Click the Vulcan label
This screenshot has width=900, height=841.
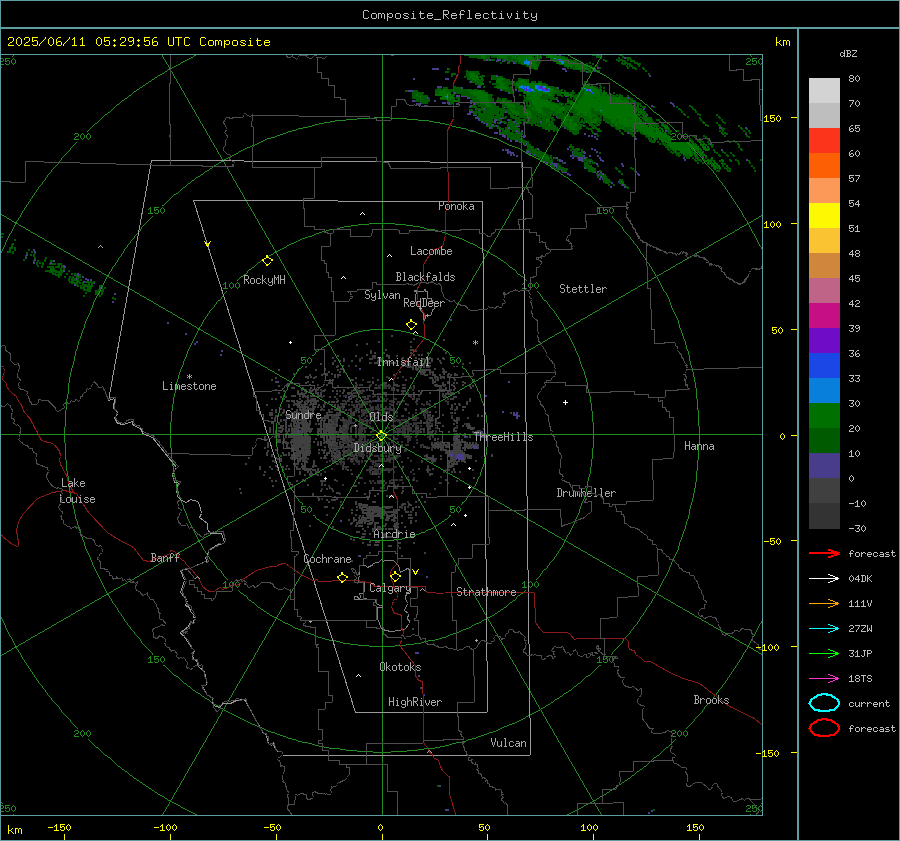coord(508,743)
